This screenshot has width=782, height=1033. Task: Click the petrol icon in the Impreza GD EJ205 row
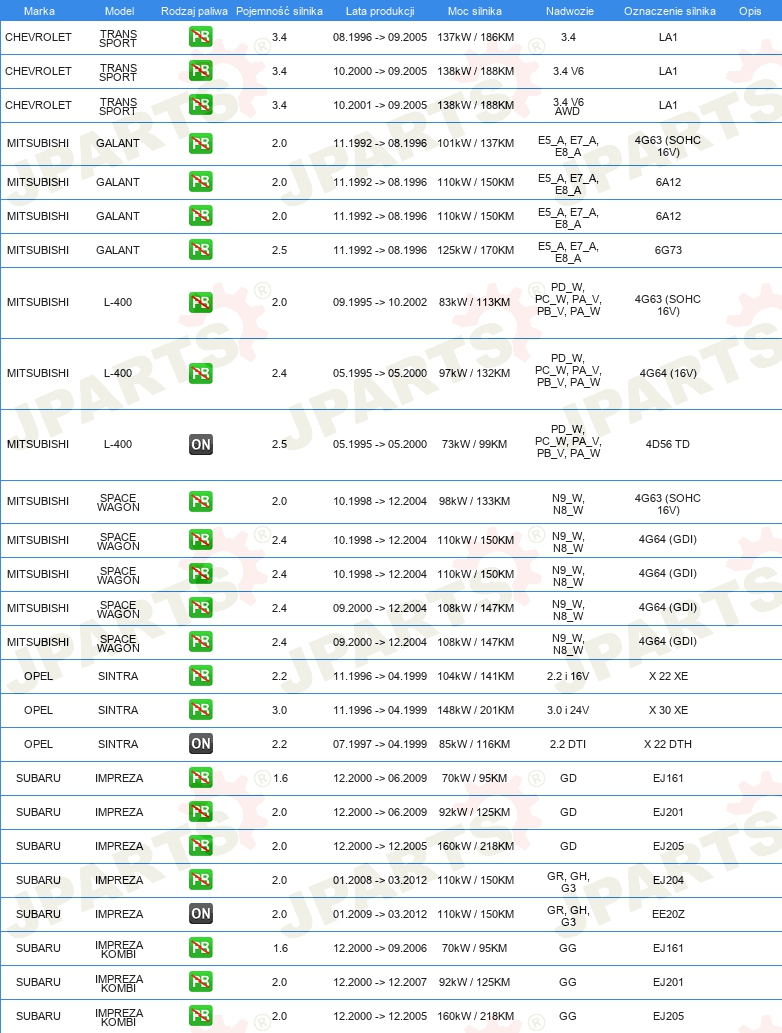(x=200, y=845)
